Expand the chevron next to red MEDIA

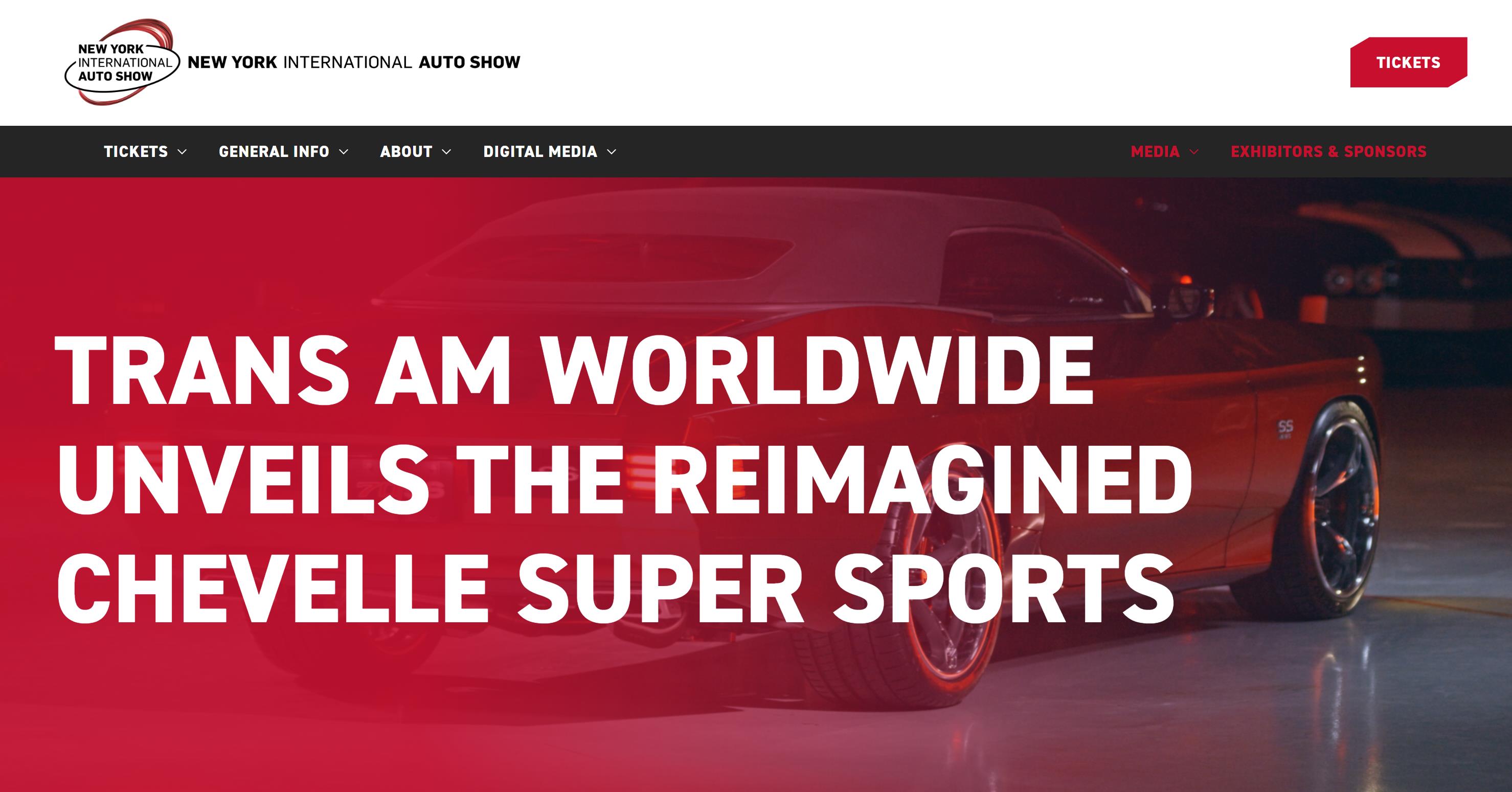pyautogui.click(x=1193, y=151)
